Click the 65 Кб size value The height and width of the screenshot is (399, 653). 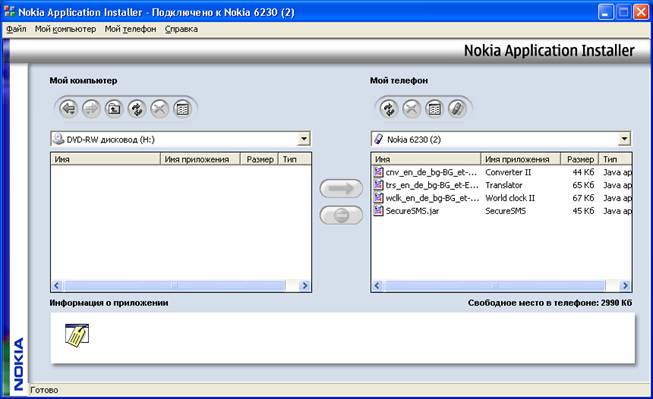pos(583,185)
